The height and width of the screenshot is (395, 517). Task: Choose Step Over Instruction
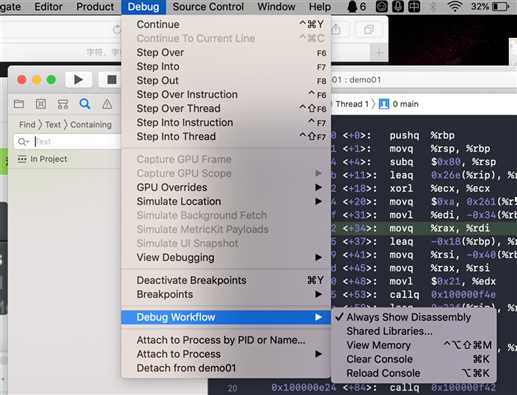tap(226, 94)
